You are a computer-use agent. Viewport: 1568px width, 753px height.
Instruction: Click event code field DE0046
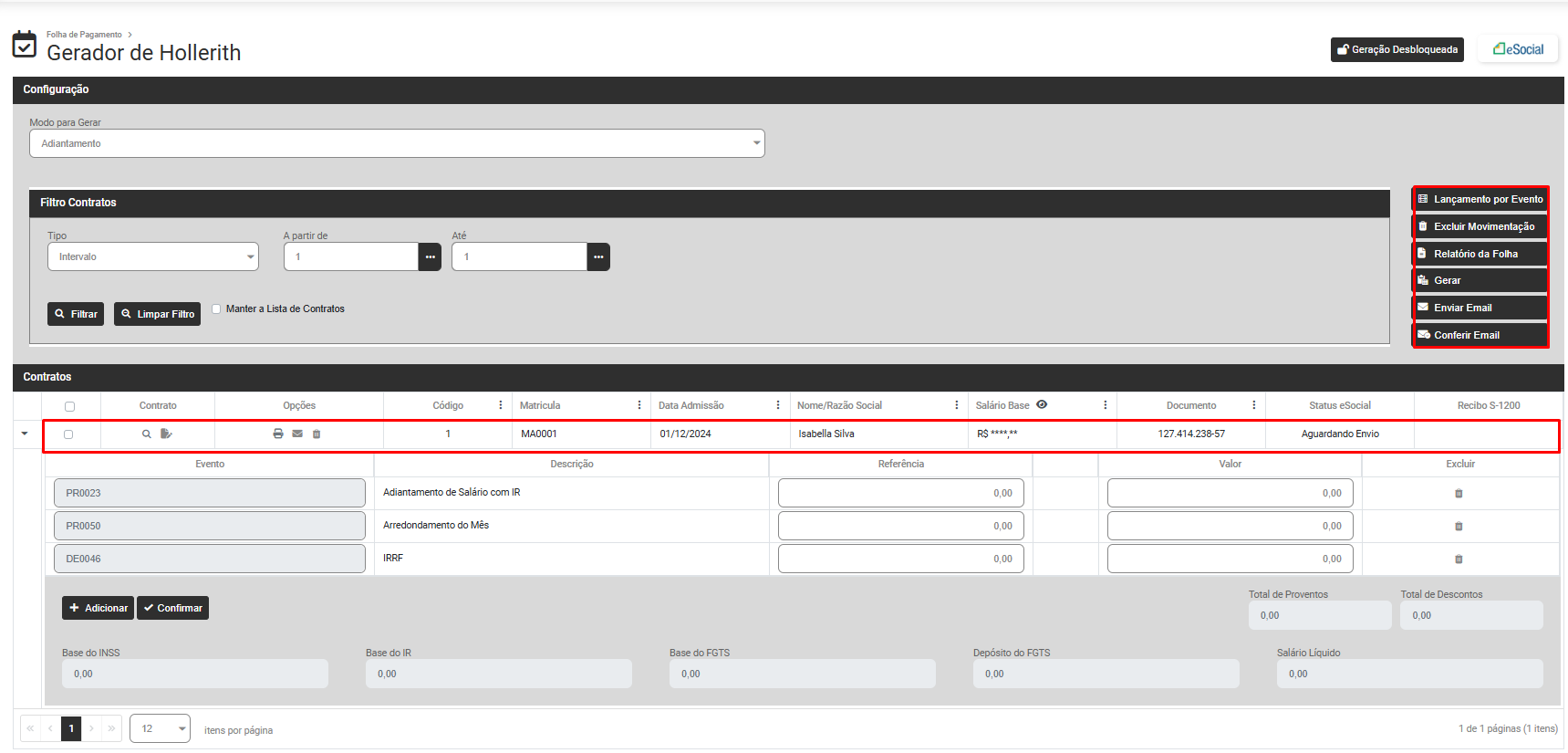point(210,559)
